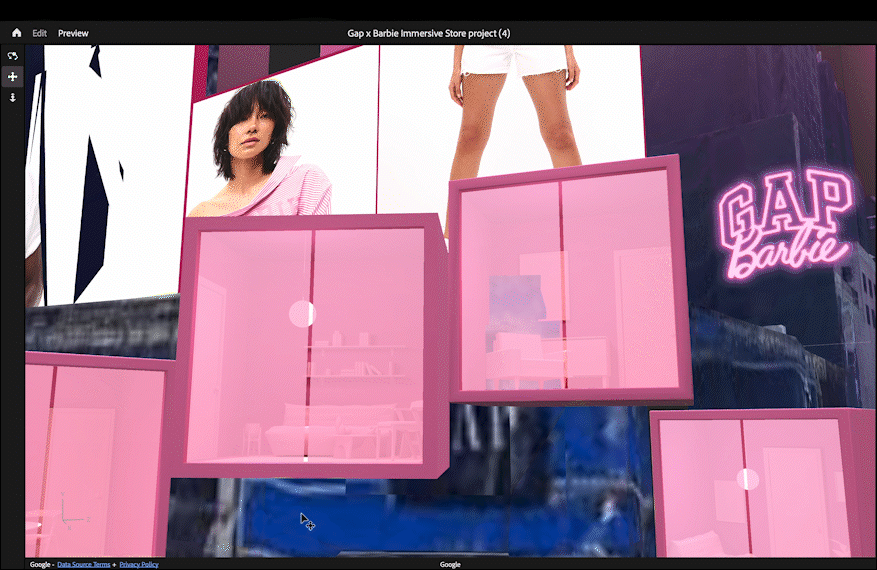This screenshot has height=570, width=877.
Task: Open the Privacy Policy link
Action: (139, 564)
